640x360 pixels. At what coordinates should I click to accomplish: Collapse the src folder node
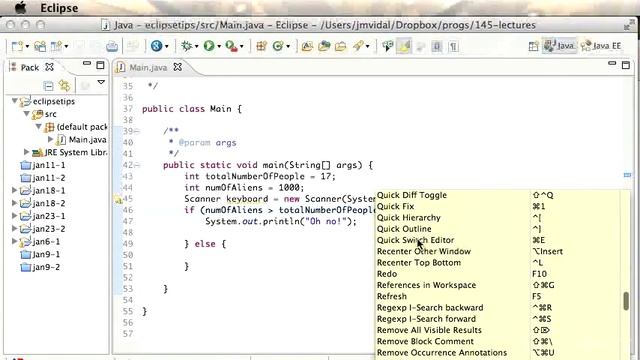(27, 113)
